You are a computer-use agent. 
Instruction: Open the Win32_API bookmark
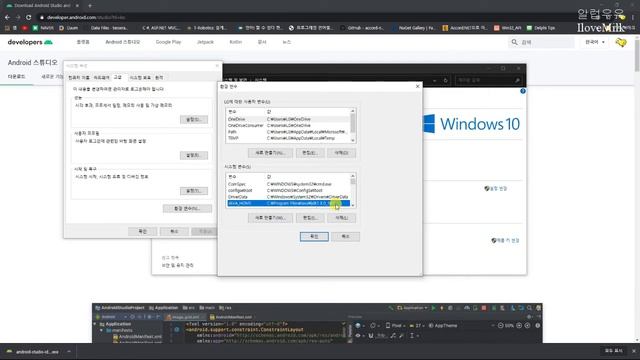[x=508, y=28]
